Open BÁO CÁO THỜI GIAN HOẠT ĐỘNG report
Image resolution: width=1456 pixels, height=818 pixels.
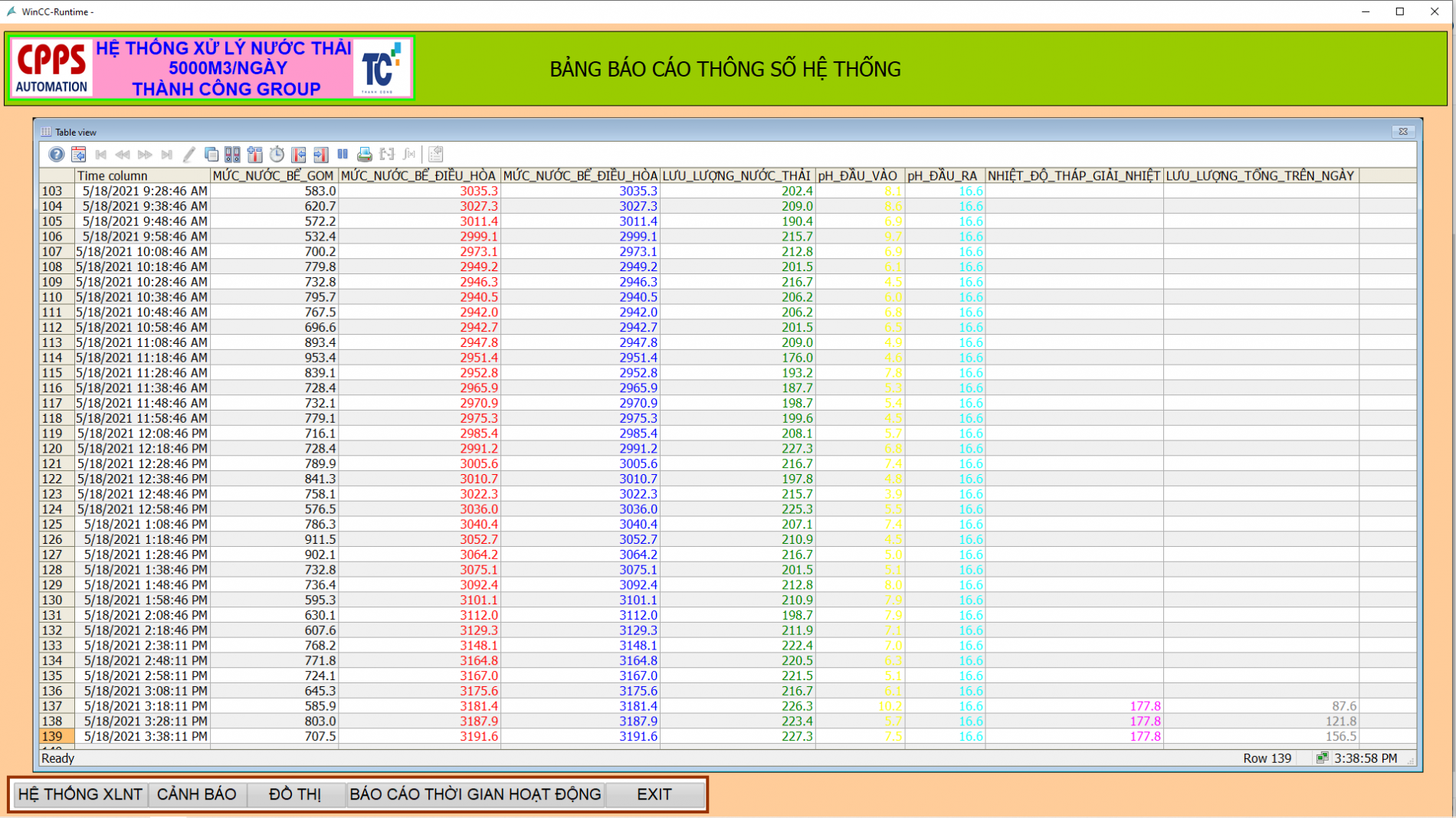point(475,794)
